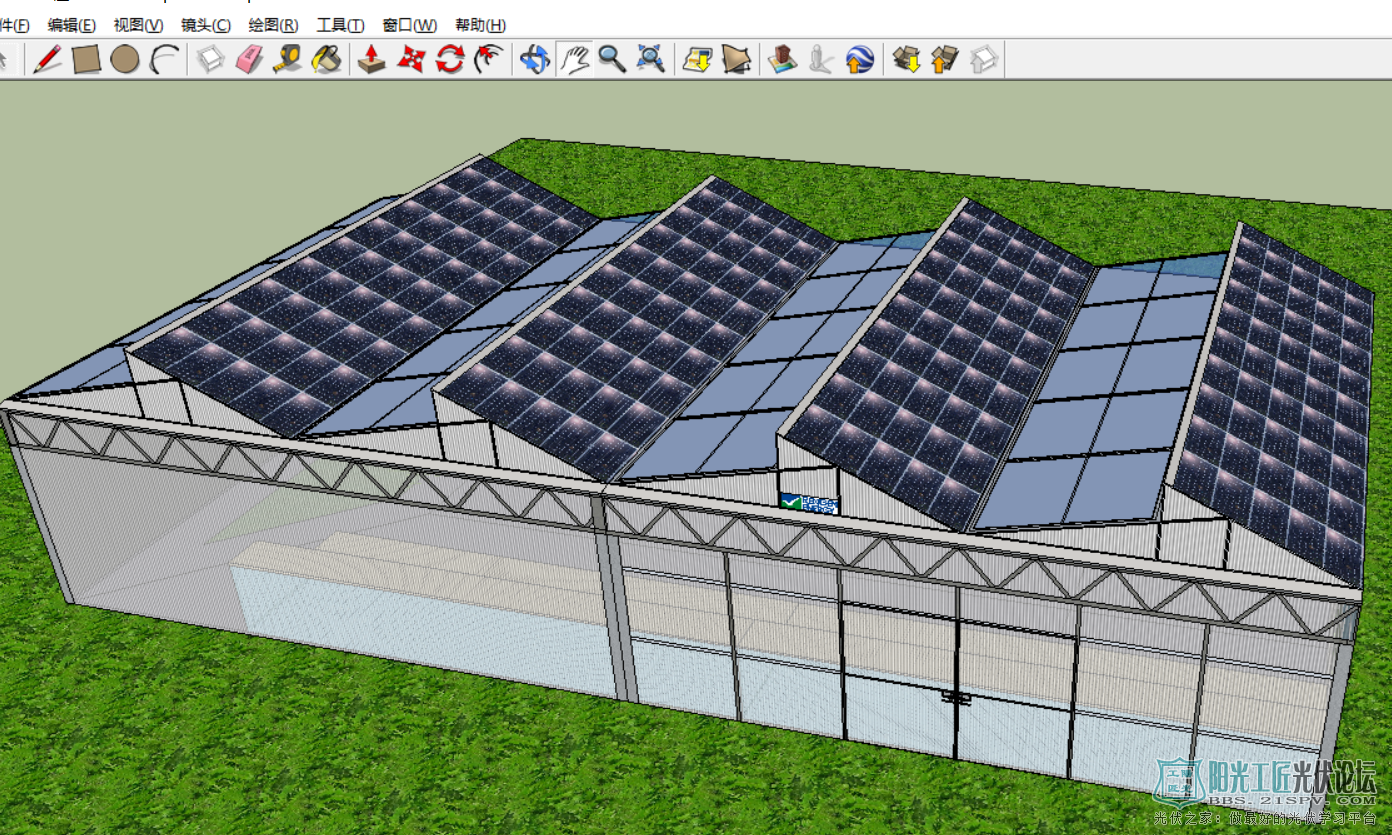This screenshot has height=835, width=1392.
Task: Open the 工具(T) menu
Action: tap(340, 25)
